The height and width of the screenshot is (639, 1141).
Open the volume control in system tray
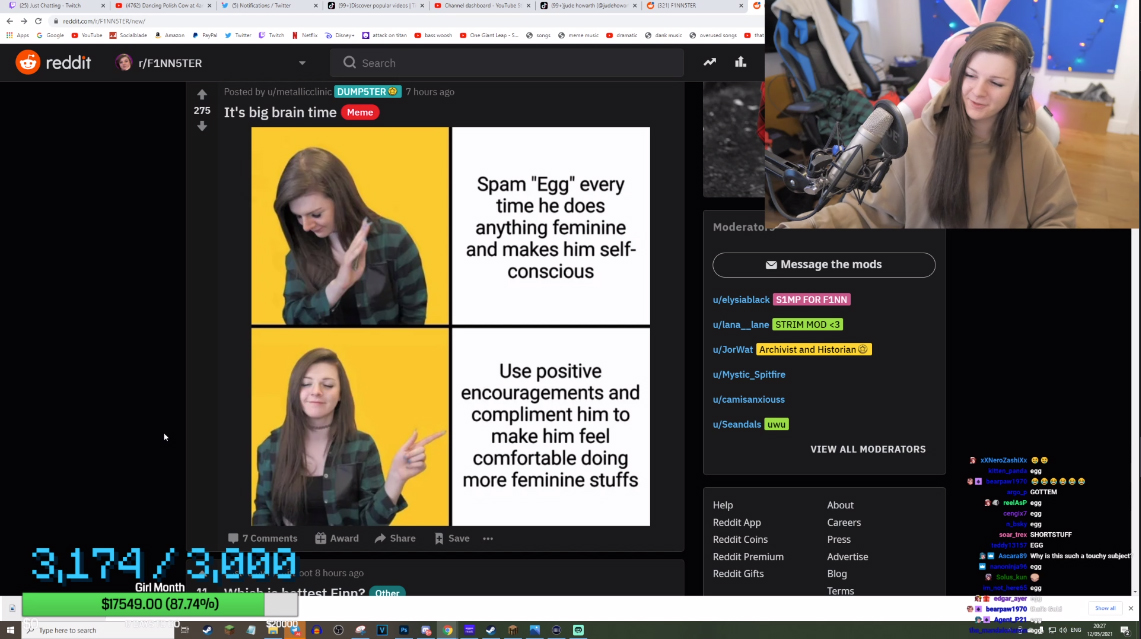(x=1063, y=630)
